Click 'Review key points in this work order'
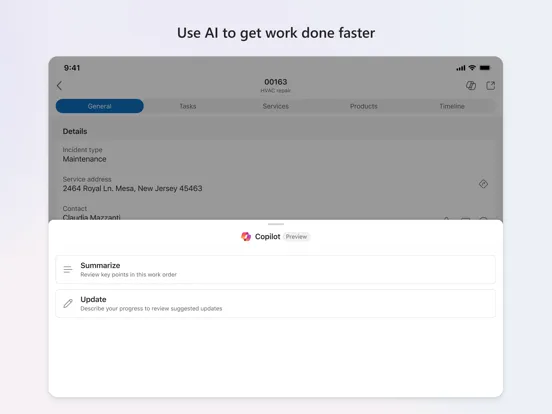 pyautogui.click(x=128, y=275)
